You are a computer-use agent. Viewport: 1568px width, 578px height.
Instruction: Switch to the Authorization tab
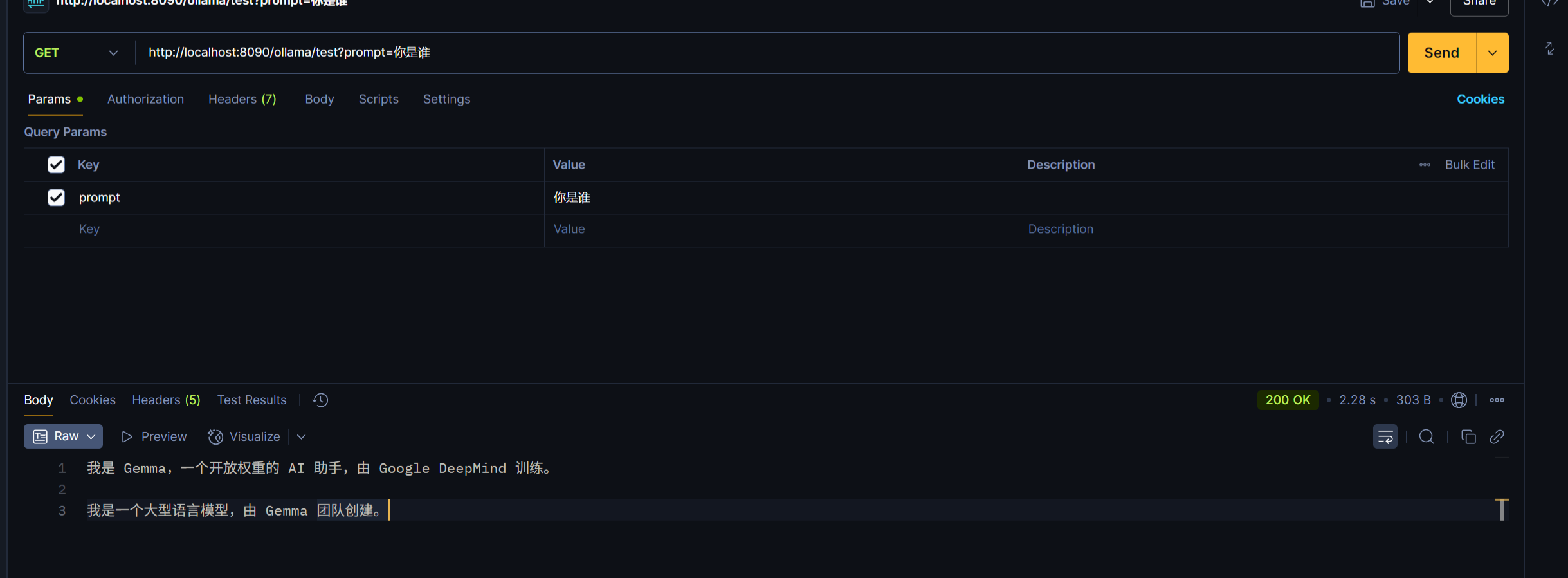pyautogui.click(x=145, y=99)
